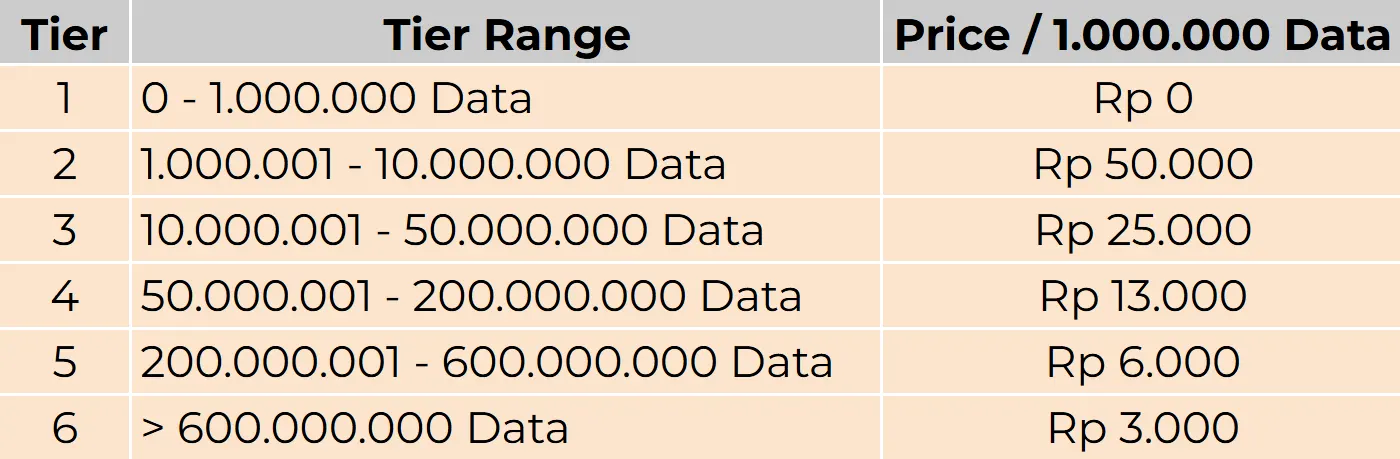
Task: Select the "Rp 25.000" price cell
Action: tap(1143, 230)
